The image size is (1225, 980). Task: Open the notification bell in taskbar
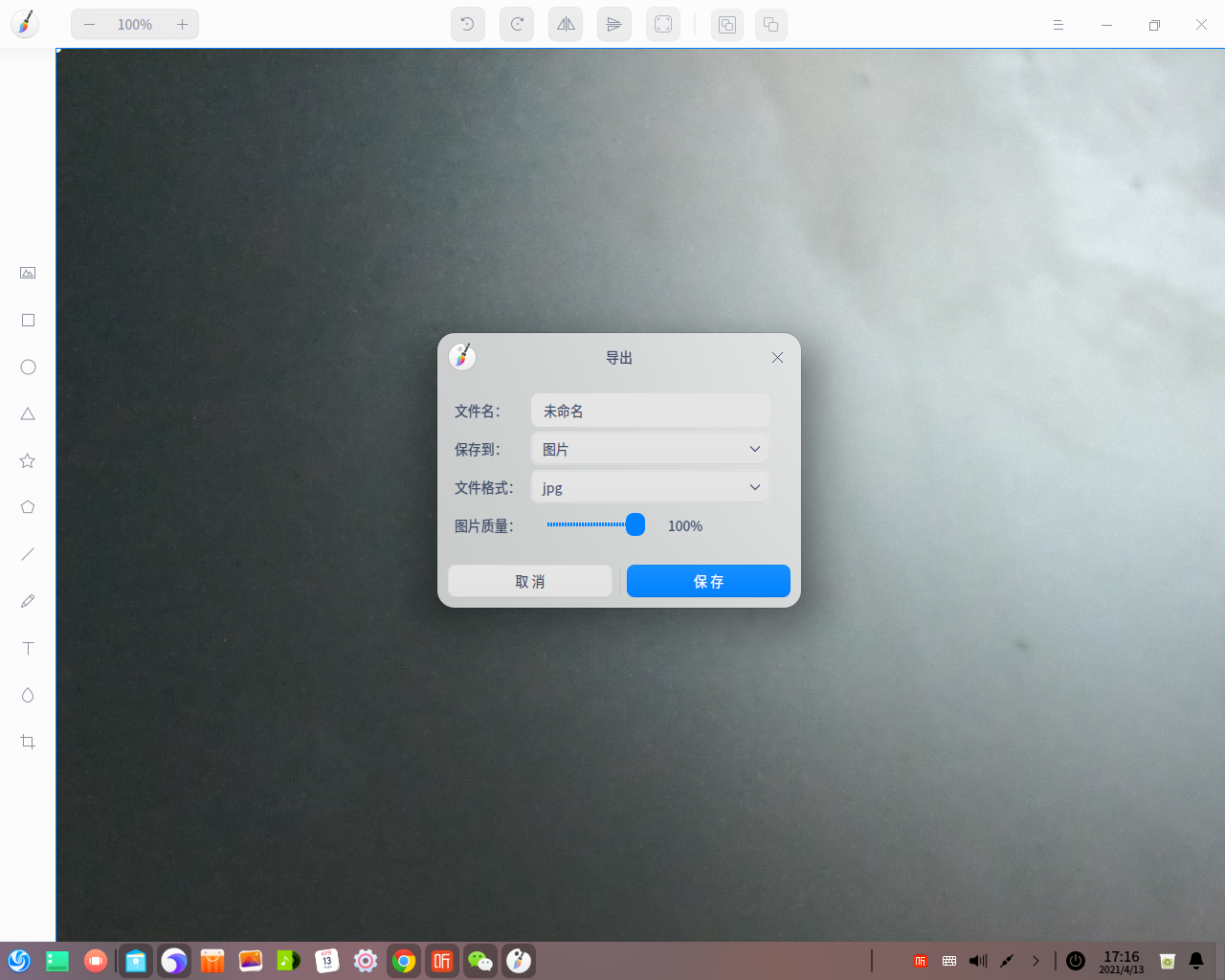tap(1196, 961)
